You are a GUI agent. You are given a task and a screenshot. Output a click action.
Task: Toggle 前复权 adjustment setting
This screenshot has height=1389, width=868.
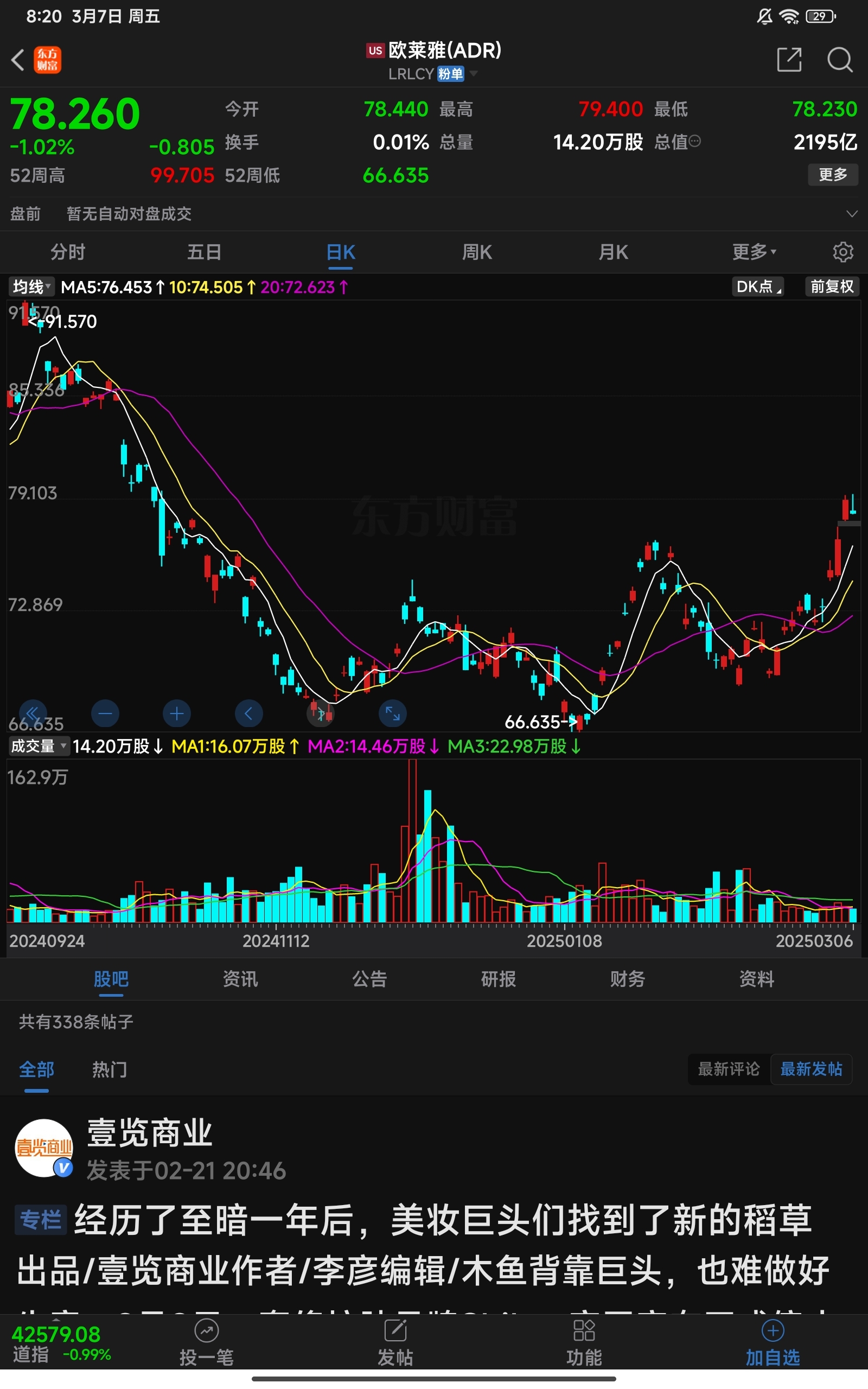(832, 287)
